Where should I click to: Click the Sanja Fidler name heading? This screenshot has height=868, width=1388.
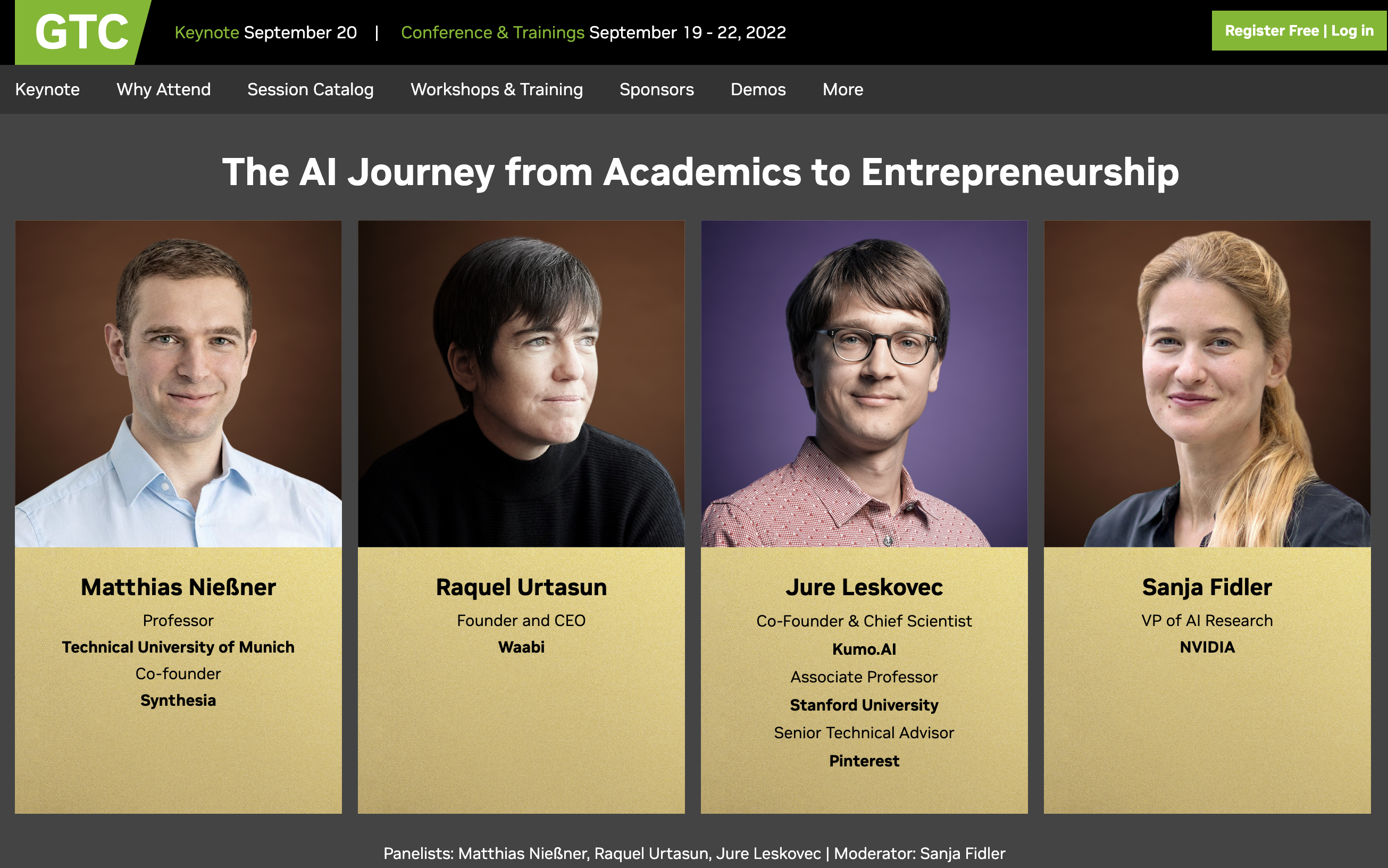pos(1207,588)
